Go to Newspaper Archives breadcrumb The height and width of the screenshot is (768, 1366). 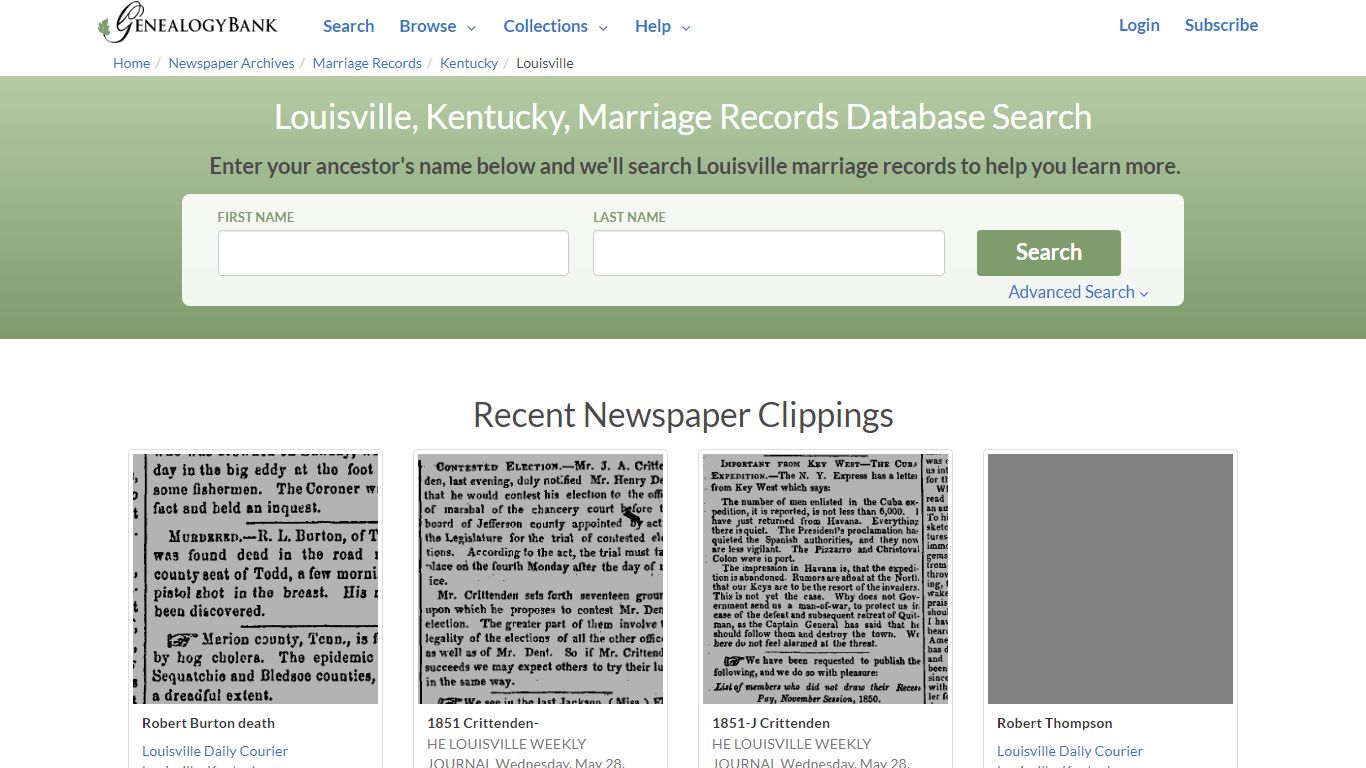[231, 63]
